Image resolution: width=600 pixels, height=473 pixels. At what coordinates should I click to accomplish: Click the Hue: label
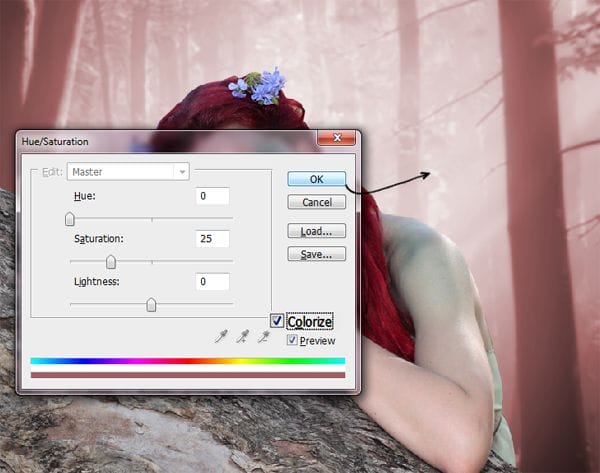[85, 196]
